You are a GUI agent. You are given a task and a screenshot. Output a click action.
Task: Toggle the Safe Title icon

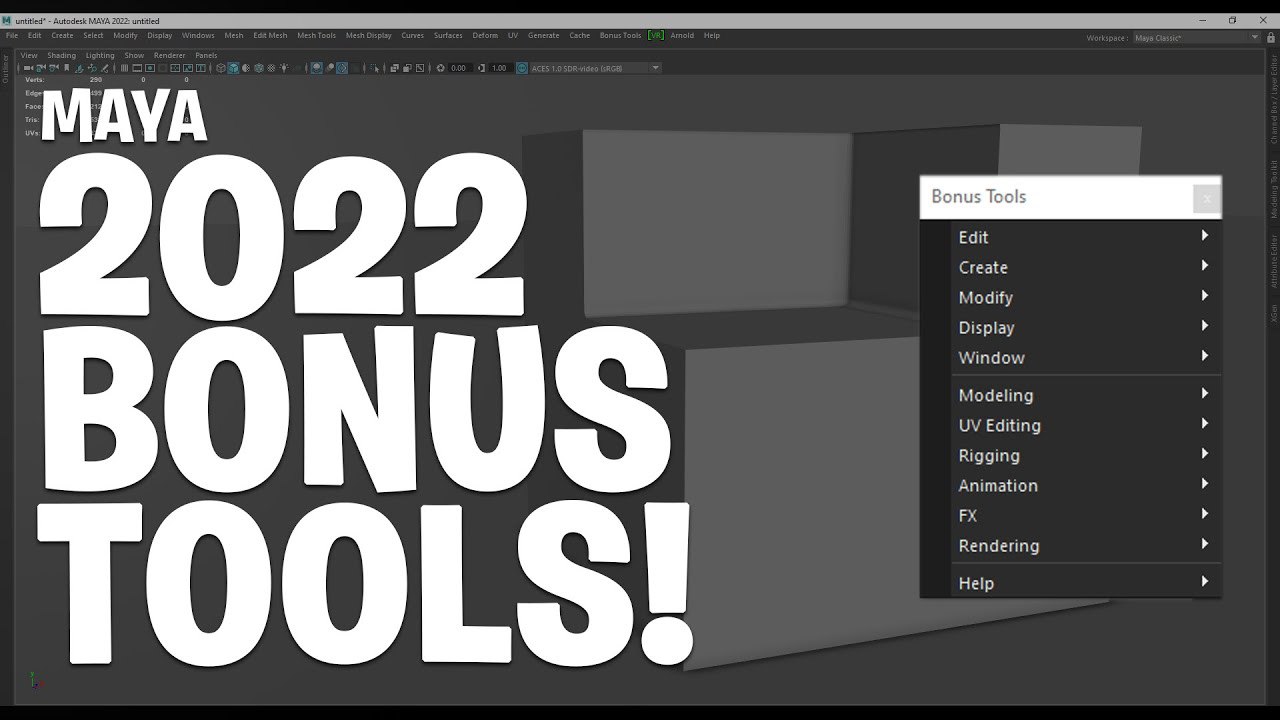point(200,68)
